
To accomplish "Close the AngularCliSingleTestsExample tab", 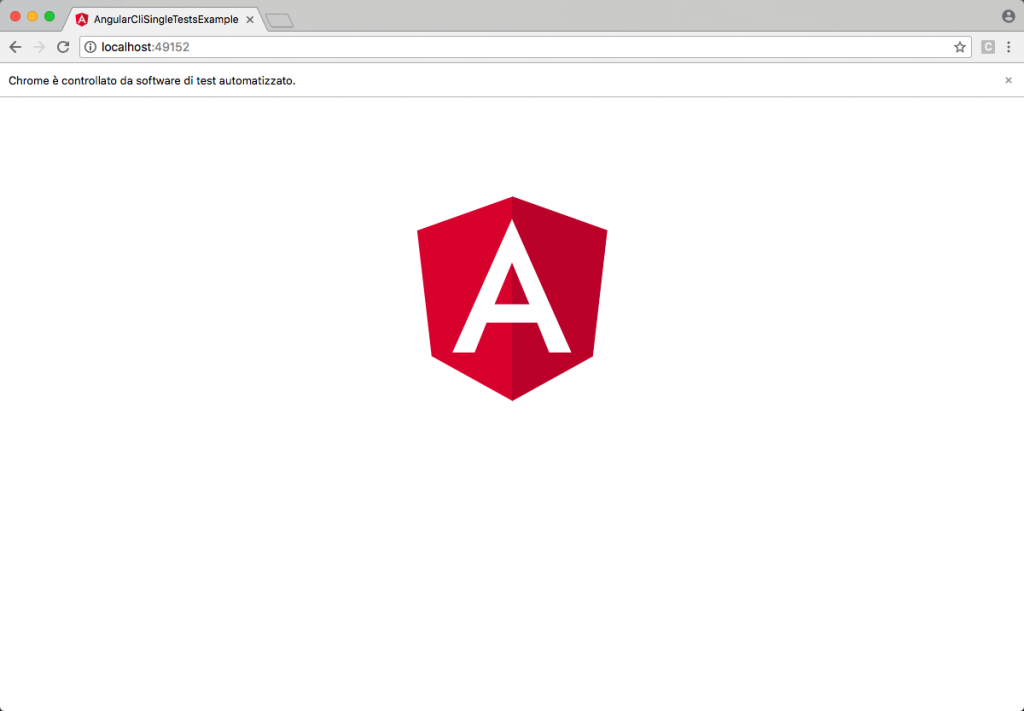I will click(249, 18).
